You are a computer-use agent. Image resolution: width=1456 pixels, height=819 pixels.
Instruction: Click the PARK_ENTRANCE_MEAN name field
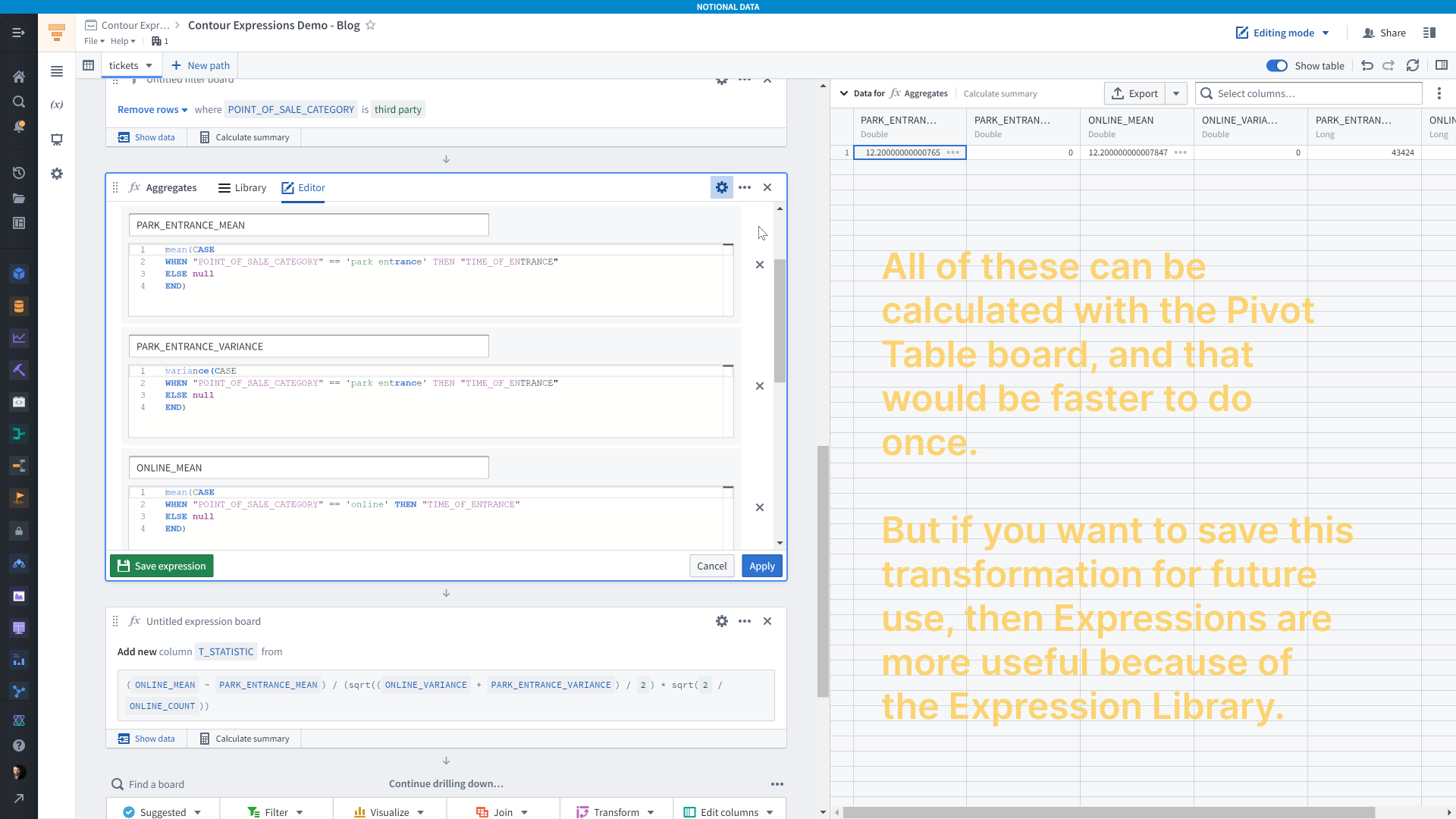click(309, 224)
